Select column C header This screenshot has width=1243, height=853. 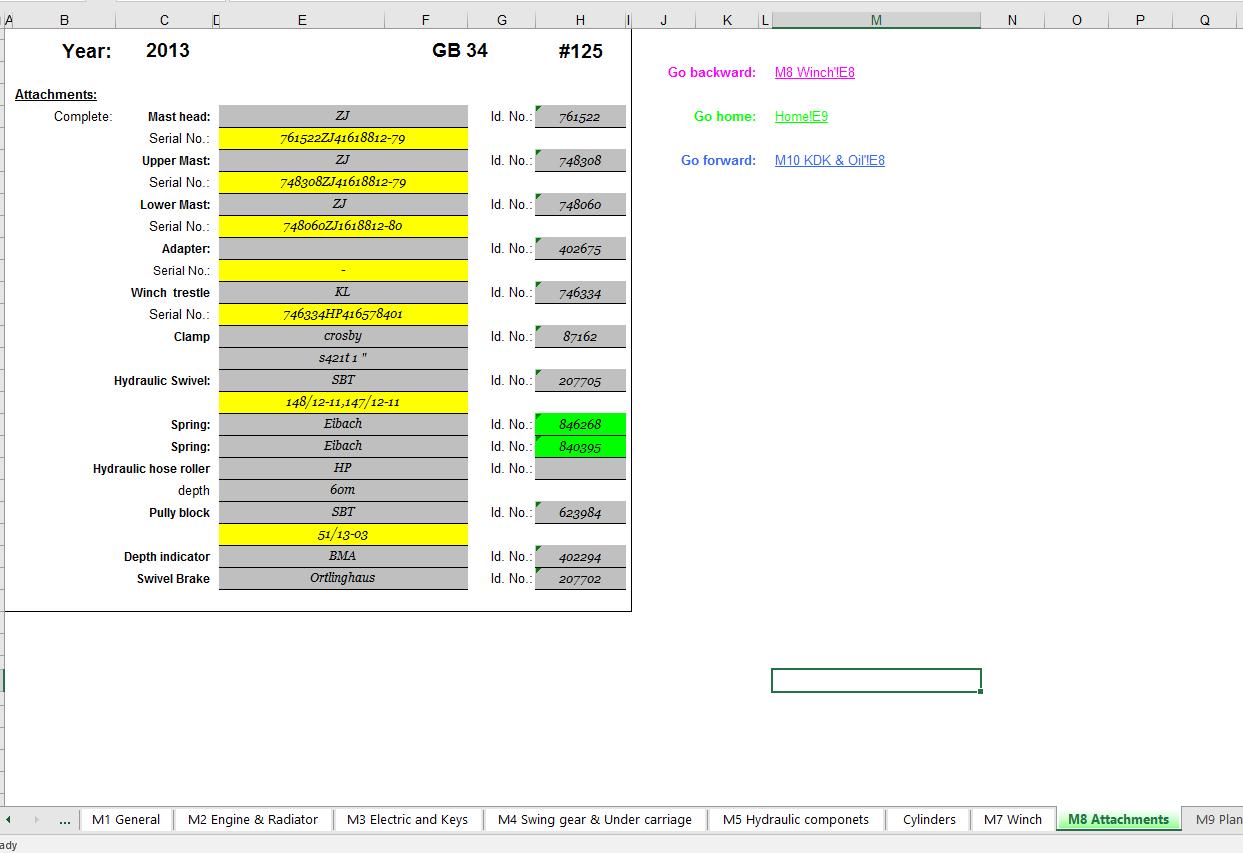click(x=164, y=20)
